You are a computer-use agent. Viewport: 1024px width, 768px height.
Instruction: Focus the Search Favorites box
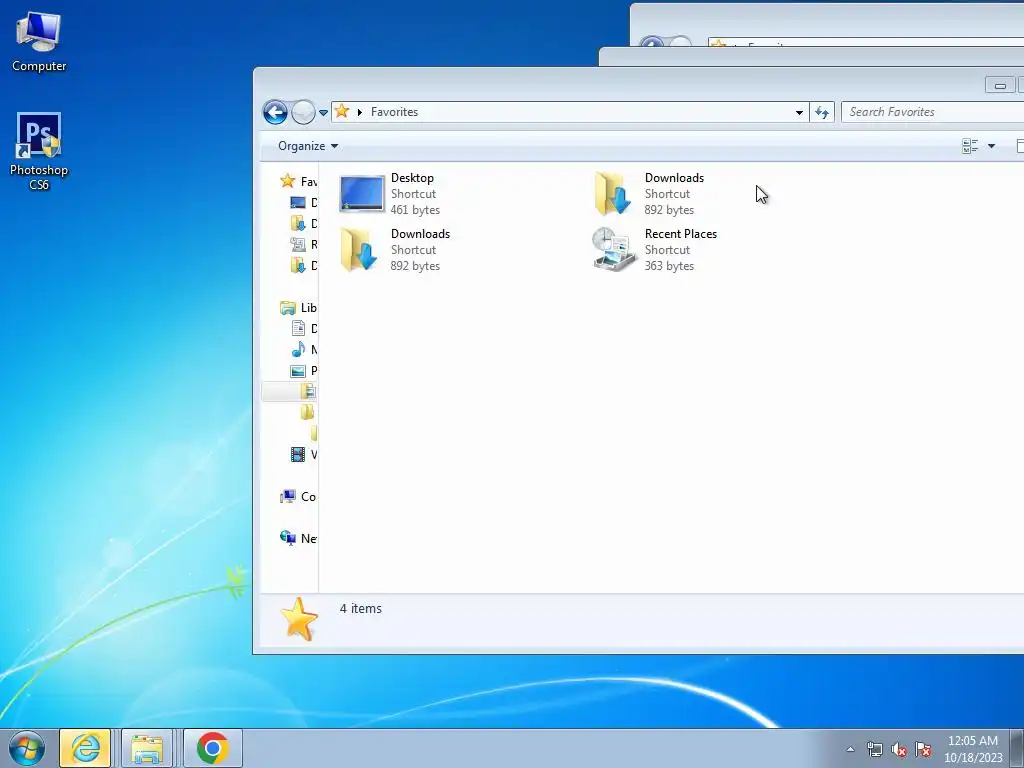933,112
